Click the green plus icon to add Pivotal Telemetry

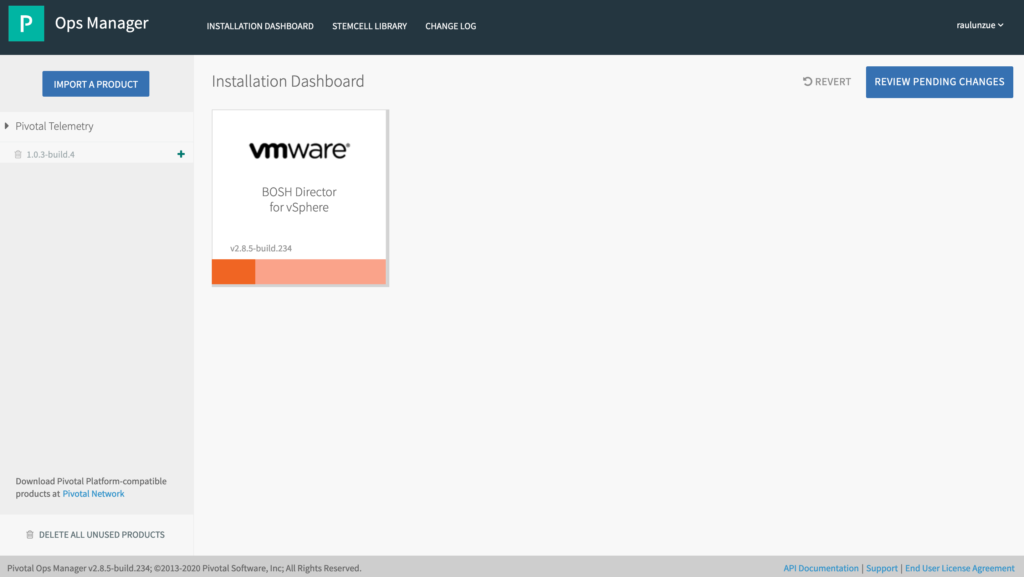pyautogui.click(x=181, y=154)
